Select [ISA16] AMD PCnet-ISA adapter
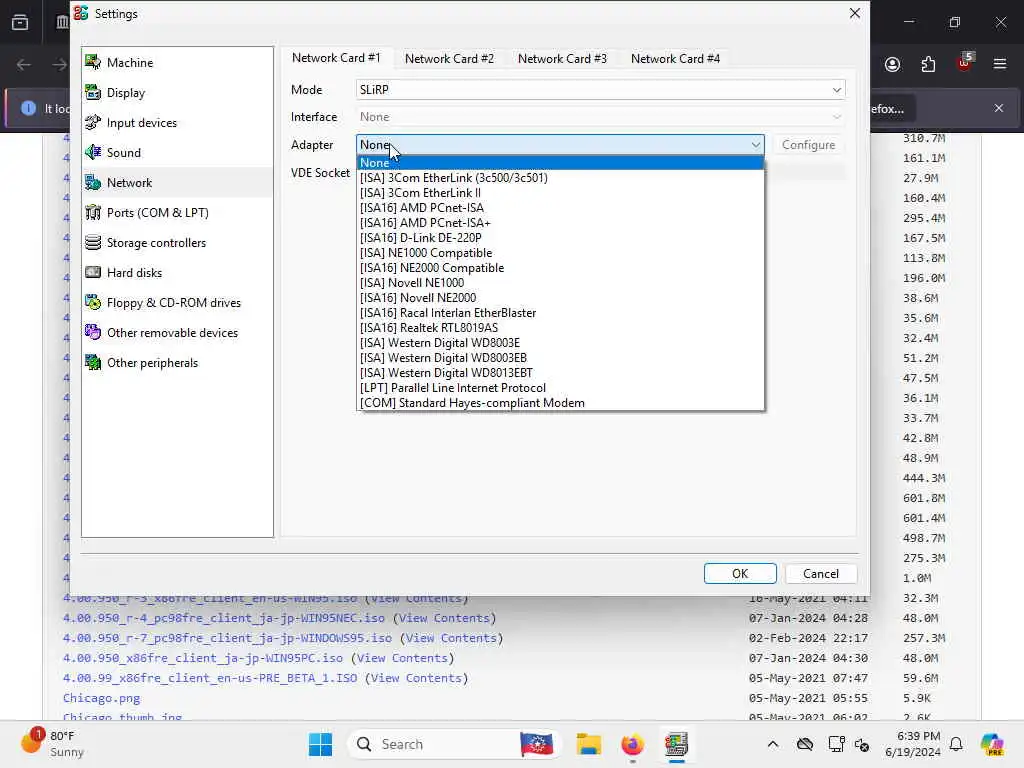Viewport: 1024px width, 768px height. 560,208
